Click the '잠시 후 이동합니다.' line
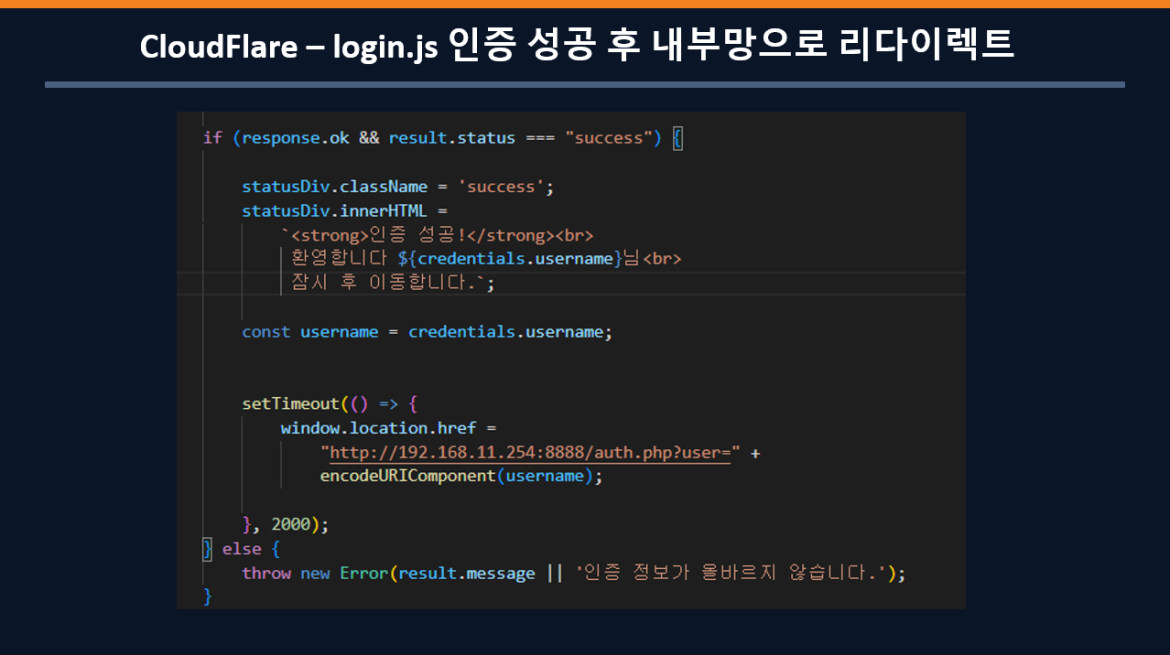This screenshot has height=655, width=1170. point(392,282)
